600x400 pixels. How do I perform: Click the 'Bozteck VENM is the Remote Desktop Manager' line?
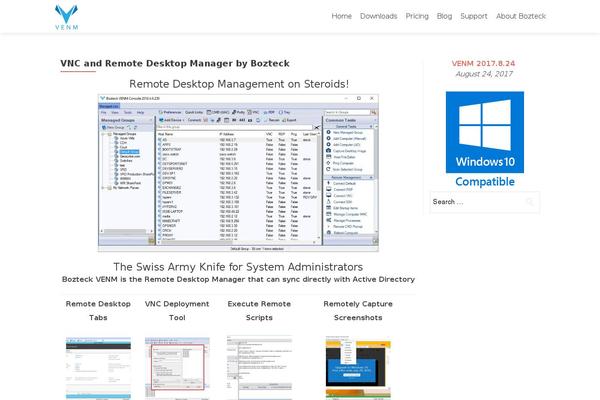pyautogui.click(x=238, y=279)
